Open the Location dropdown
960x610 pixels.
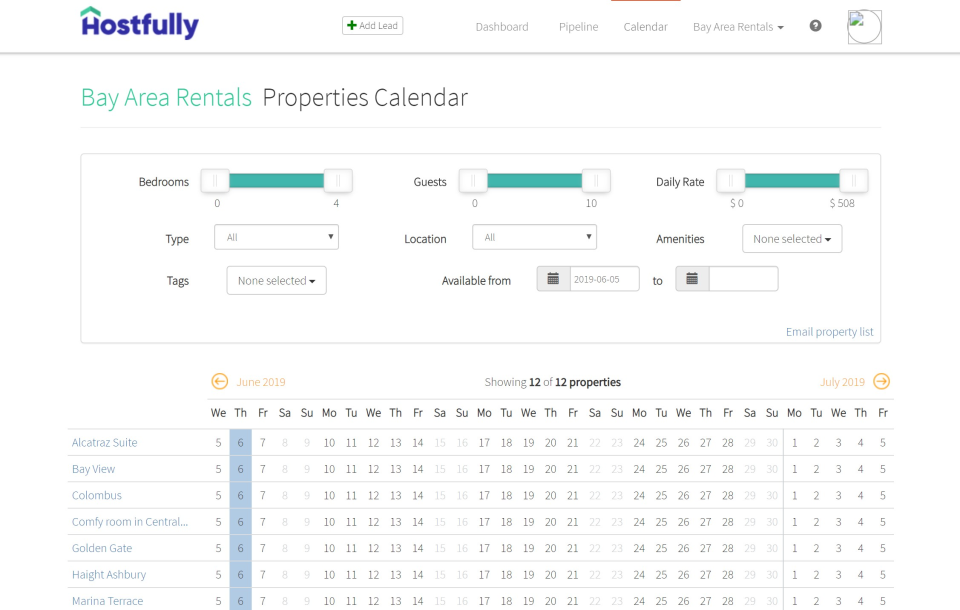[x=534, y=236]
